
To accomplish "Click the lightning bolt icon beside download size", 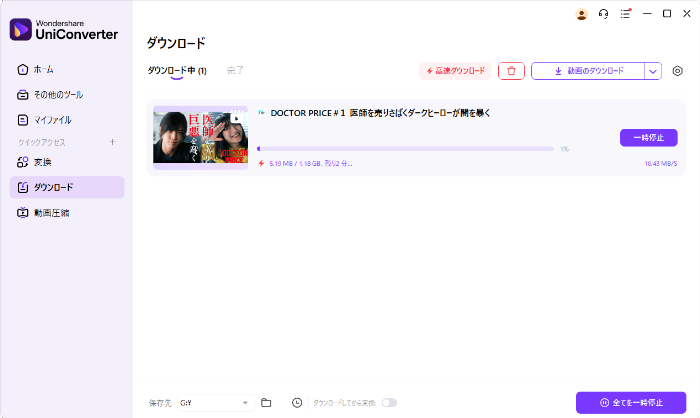I will (x=261, y=163).
